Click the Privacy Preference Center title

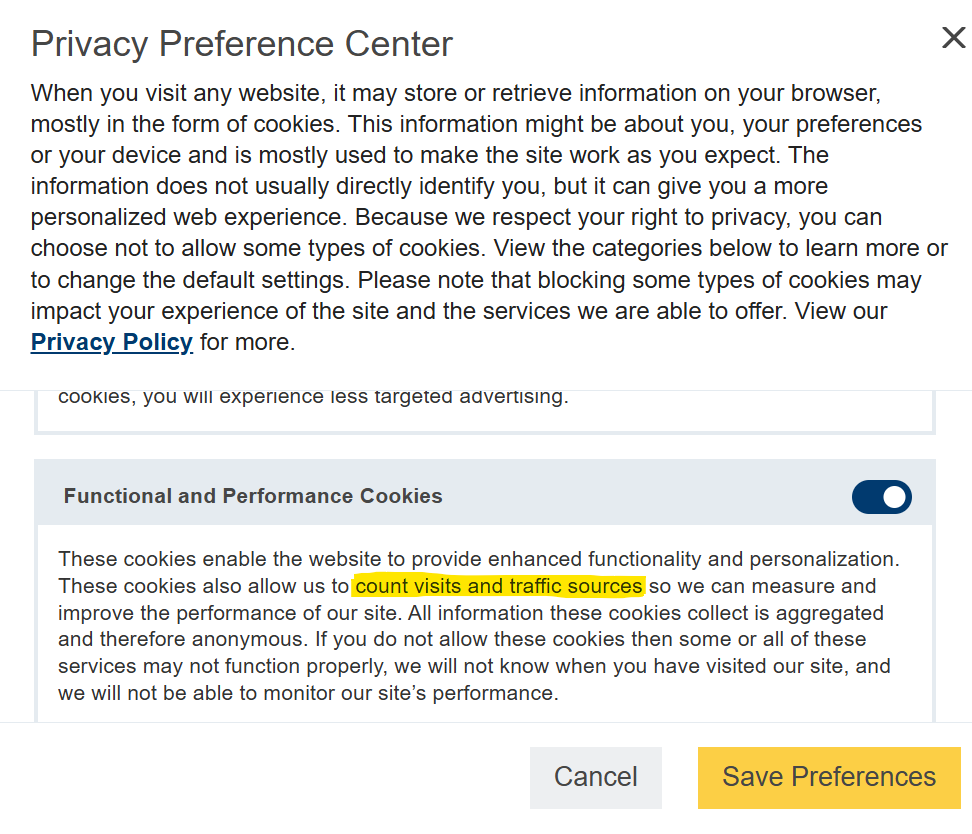(241, 44)
